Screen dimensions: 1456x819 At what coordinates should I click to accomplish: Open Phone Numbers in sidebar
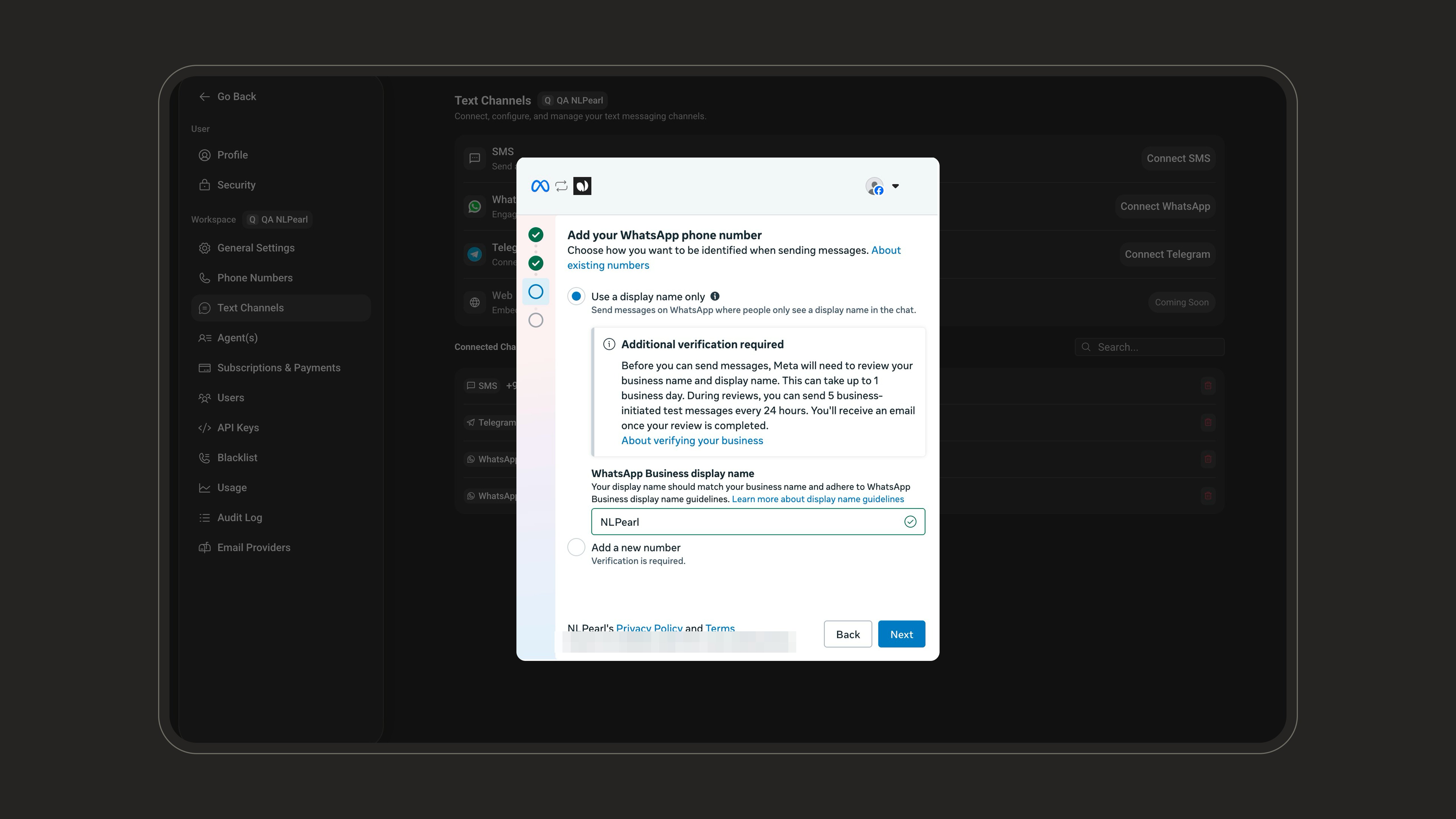281,278
